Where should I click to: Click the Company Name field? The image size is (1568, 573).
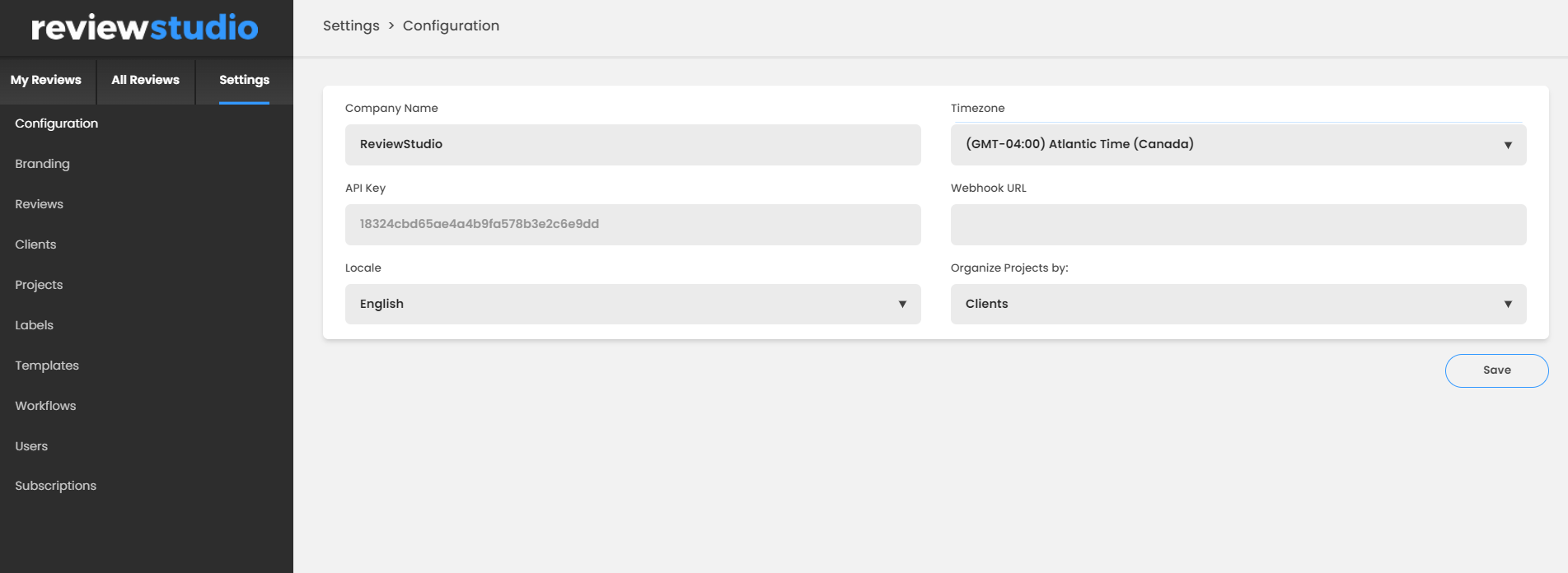point(632,144)
